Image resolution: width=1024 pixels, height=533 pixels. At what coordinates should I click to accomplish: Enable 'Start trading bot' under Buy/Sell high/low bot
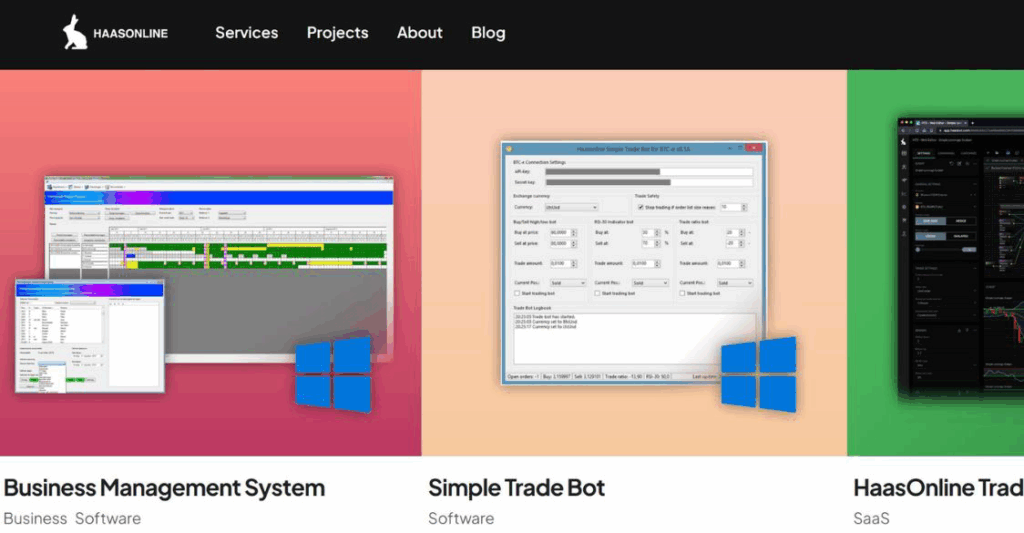pyautogui.click(x=516, y=294)
